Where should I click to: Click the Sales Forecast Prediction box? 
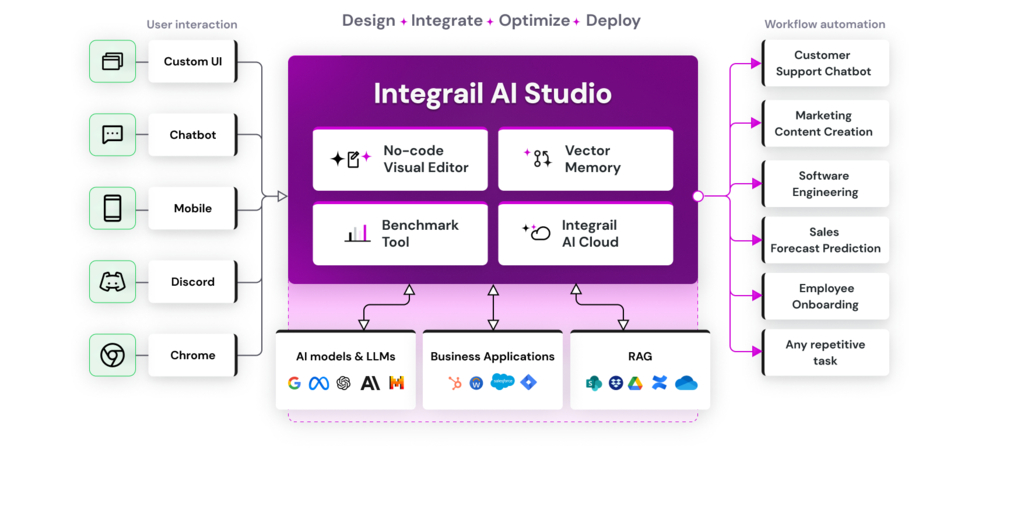click(825, 240)
